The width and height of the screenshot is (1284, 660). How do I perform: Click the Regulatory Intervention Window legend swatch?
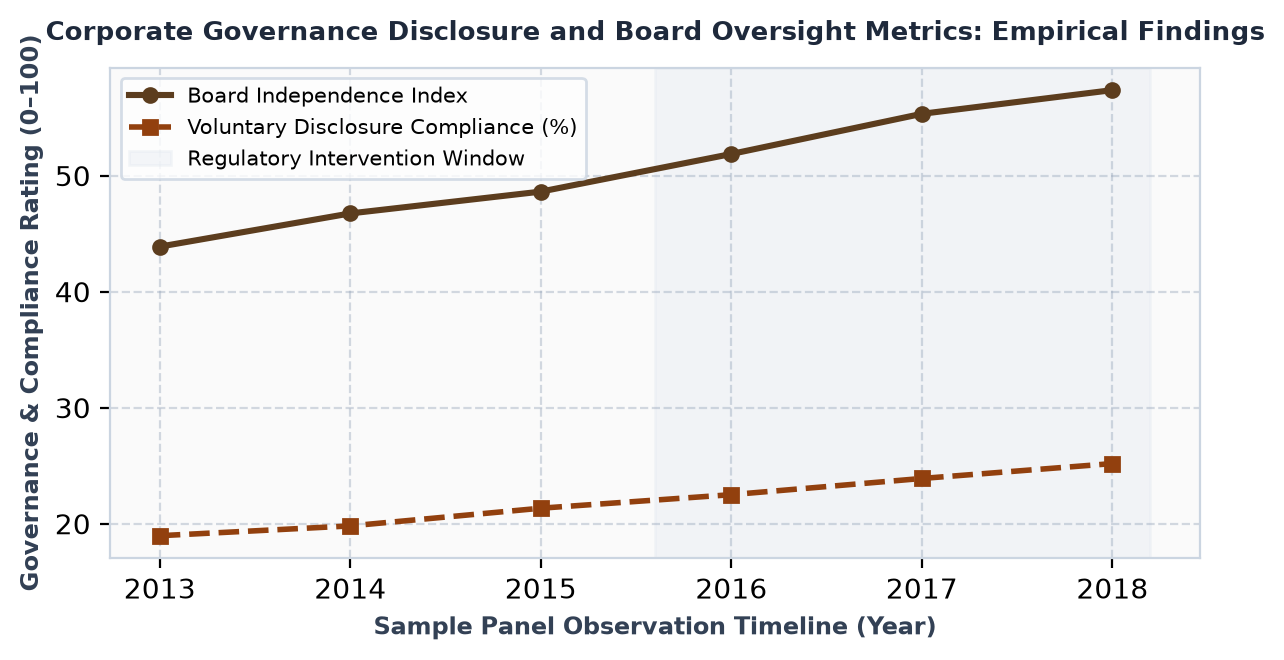click(x=150, y=158)
